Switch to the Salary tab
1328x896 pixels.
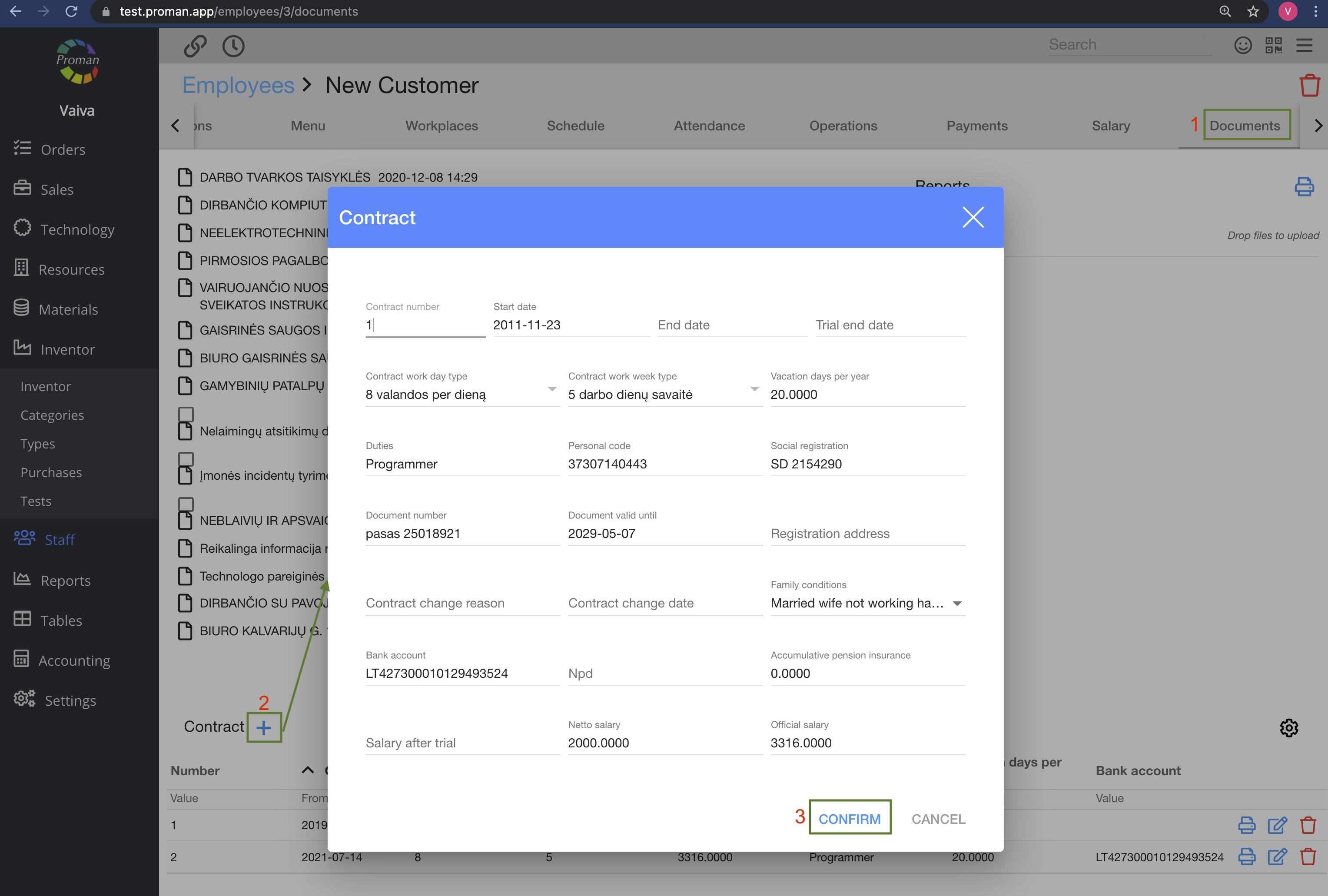[1110, 126]
